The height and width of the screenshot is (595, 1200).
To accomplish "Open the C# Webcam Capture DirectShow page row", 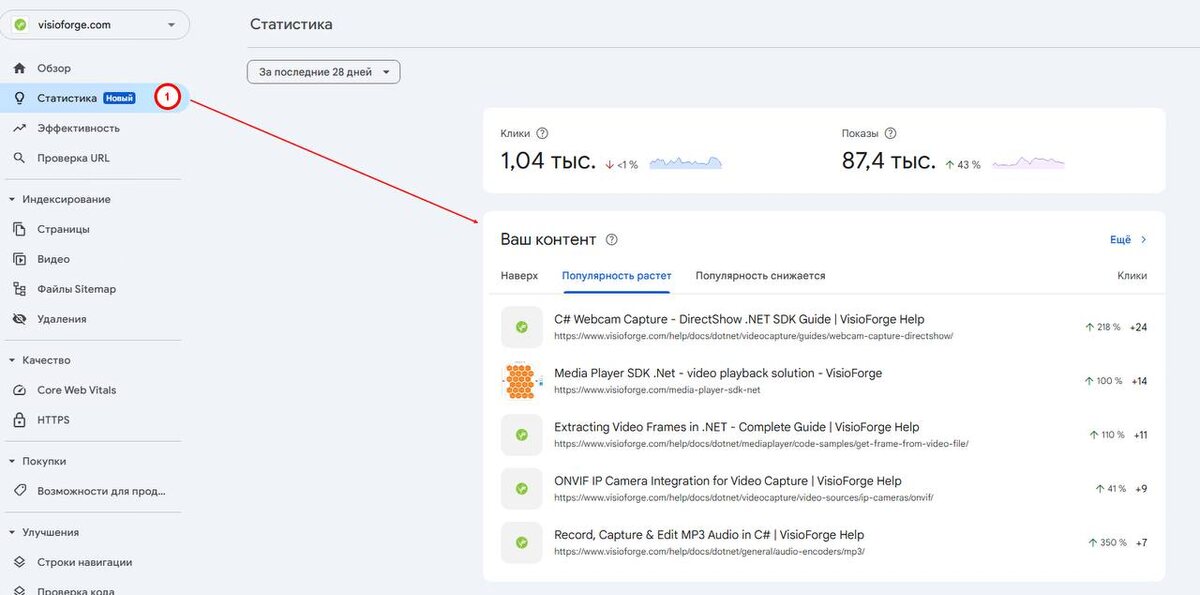I will [824, 327].
